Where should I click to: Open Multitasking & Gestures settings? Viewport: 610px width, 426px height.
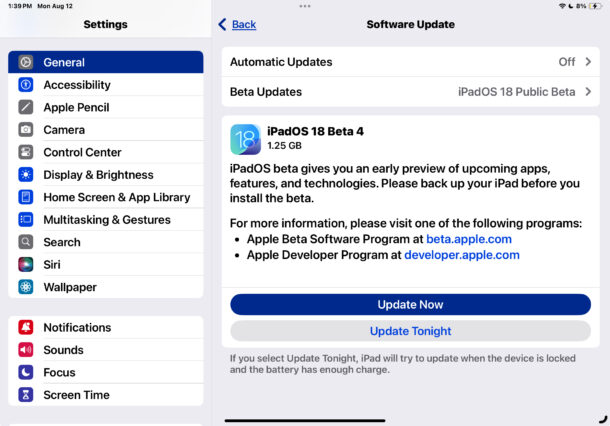(106, 219)
